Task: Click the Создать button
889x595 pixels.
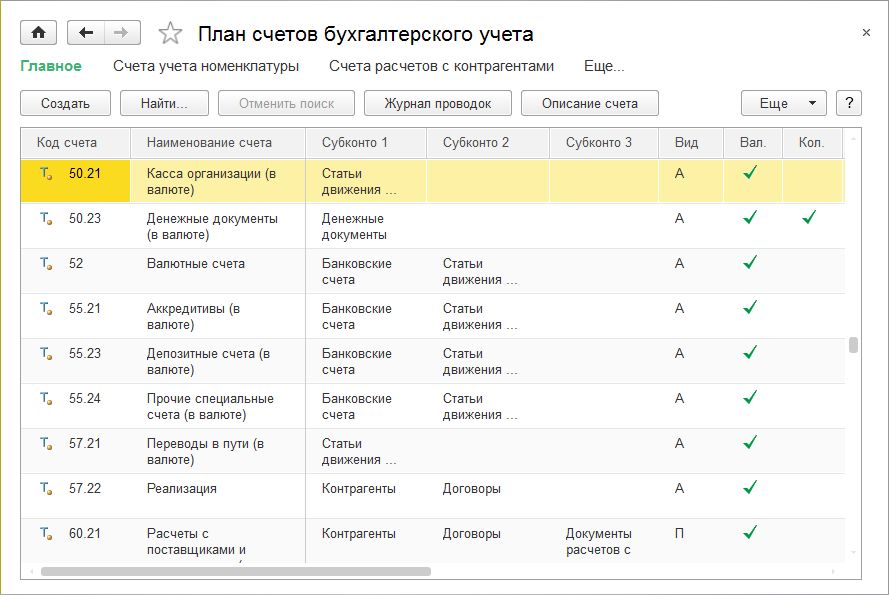Action: pos(65,103)
